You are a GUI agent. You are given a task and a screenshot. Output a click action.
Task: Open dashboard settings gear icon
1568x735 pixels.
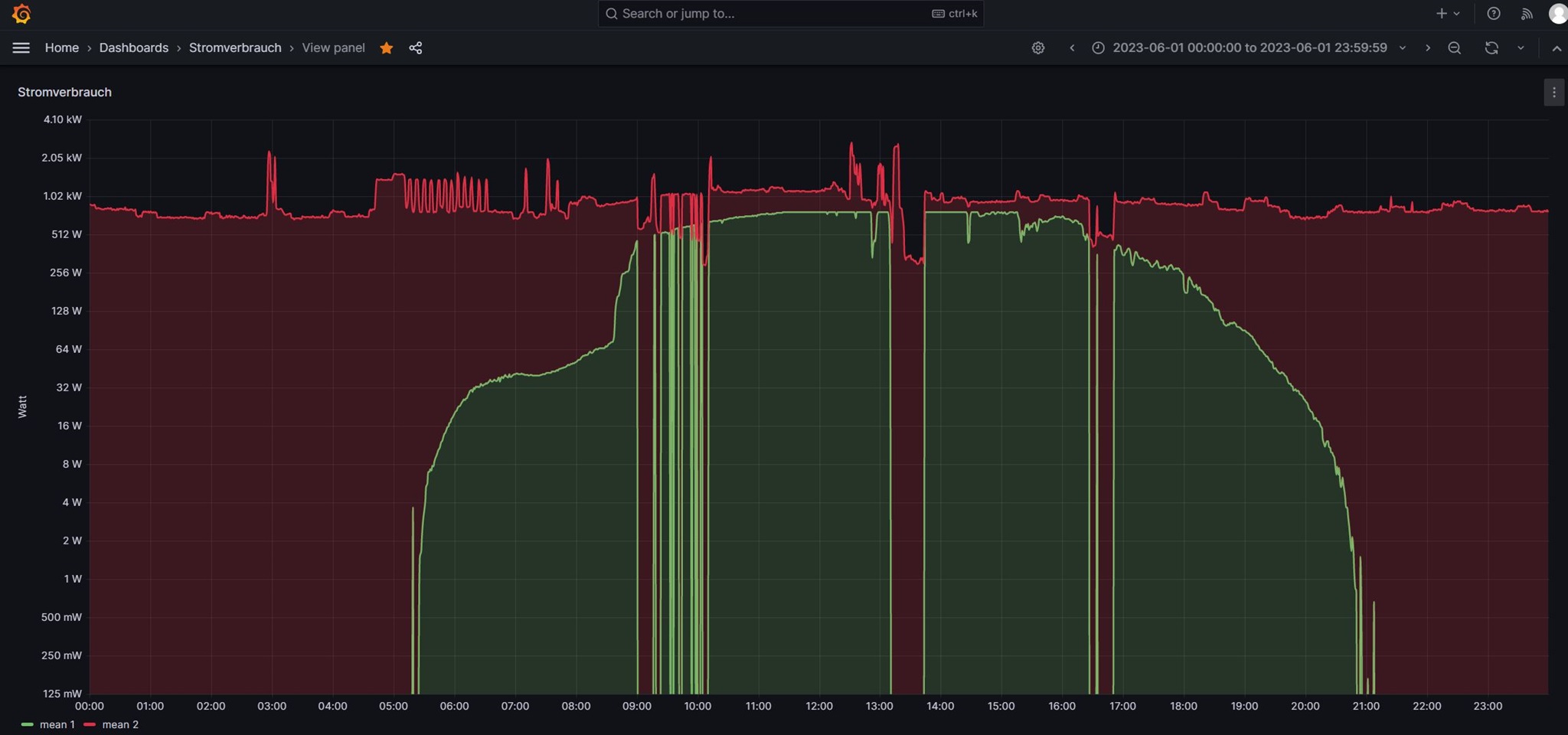(x=1038, y=47)
